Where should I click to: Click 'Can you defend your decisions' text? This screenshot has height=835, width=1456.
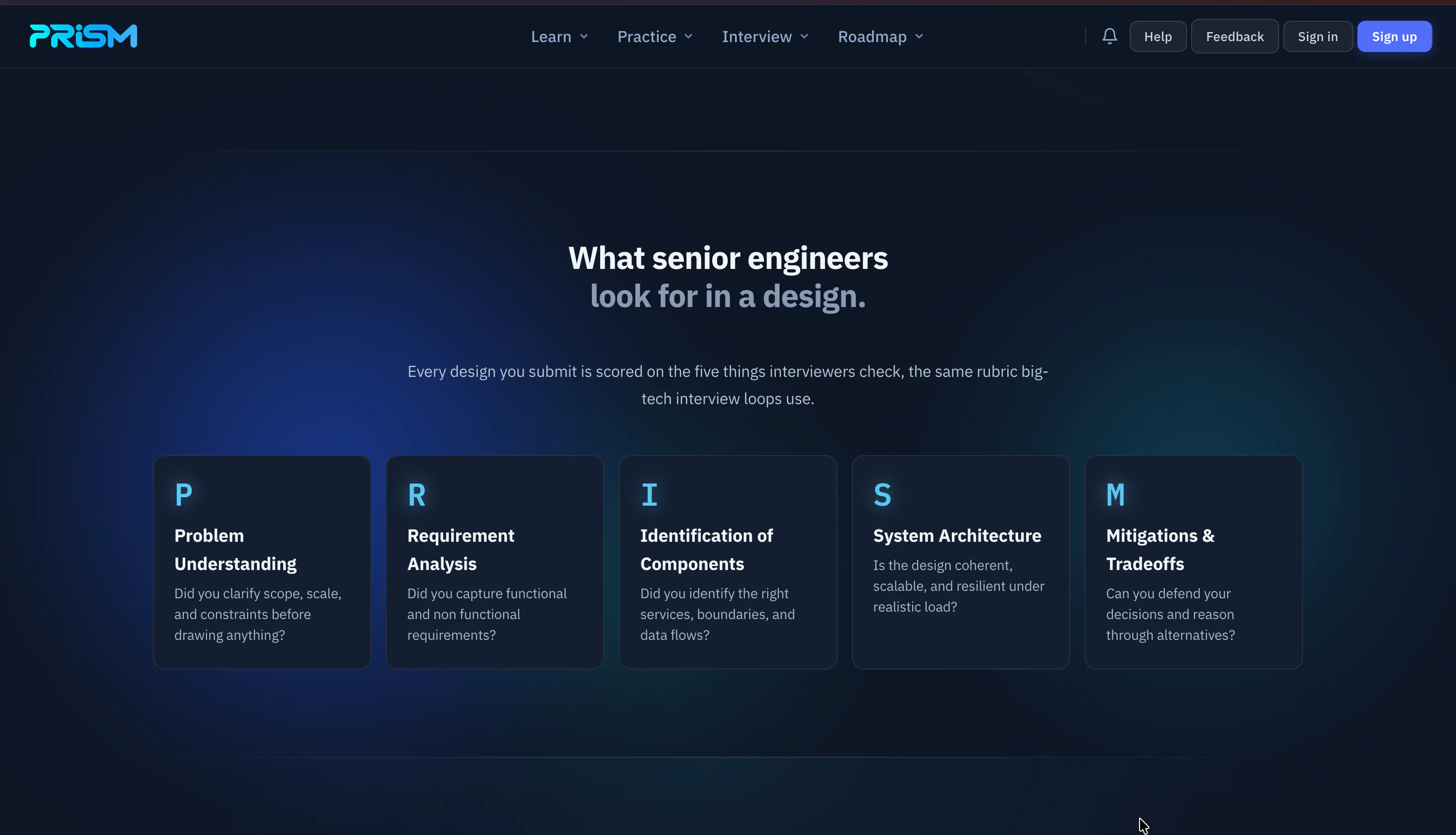pos(1170,614)
